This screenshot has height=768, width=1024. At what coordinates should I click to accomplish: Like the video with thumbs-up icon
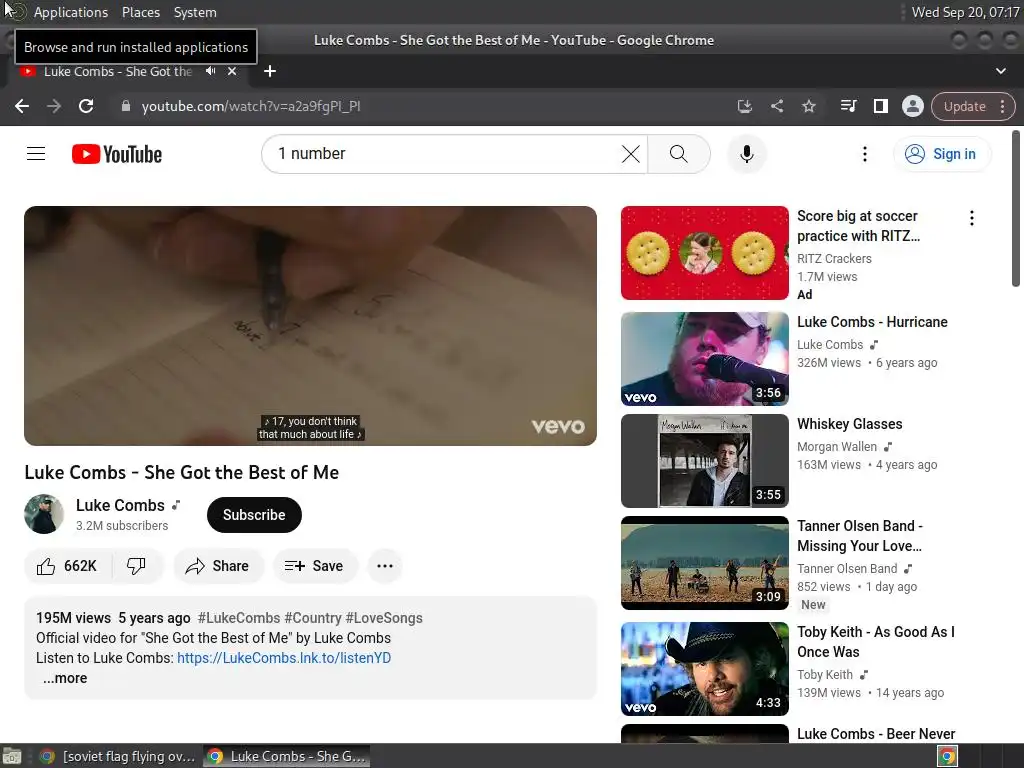67,566
